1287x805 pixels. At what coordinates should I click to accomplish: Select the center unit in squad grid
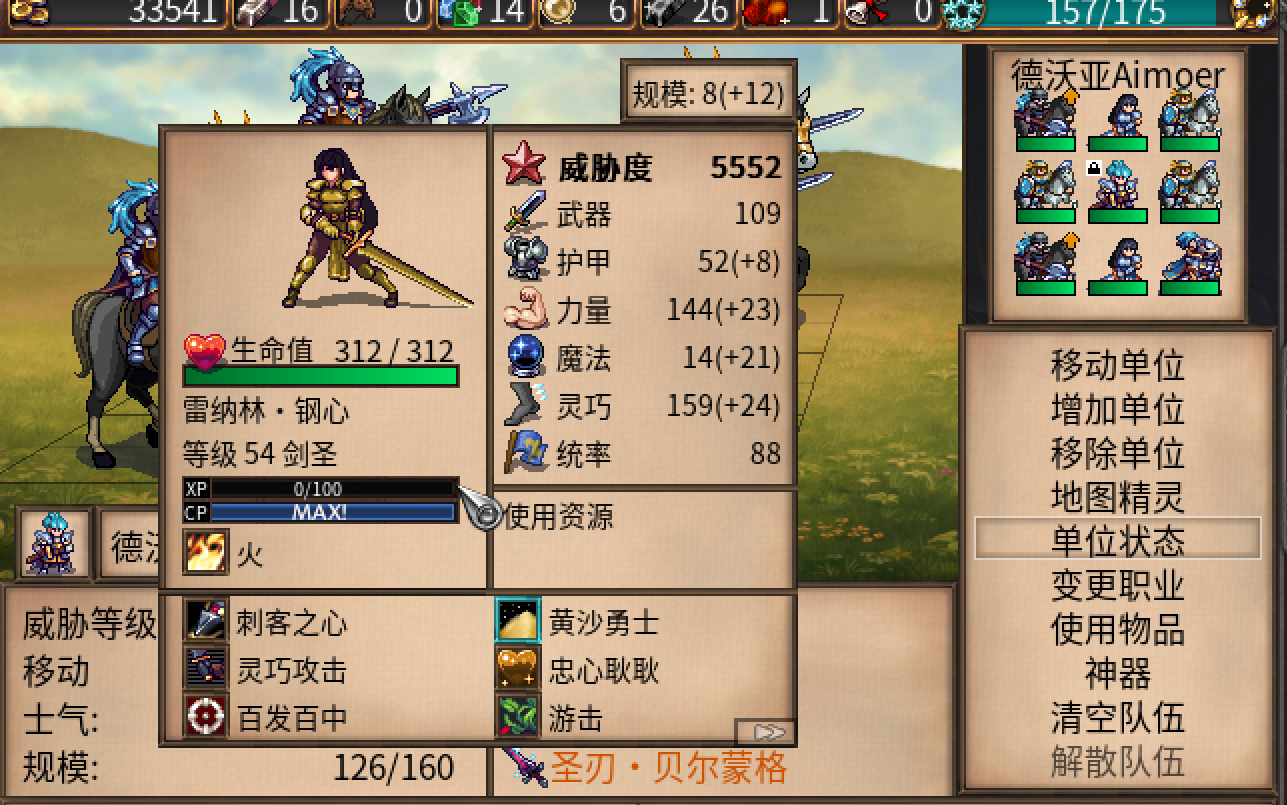tap(1116, 189)
